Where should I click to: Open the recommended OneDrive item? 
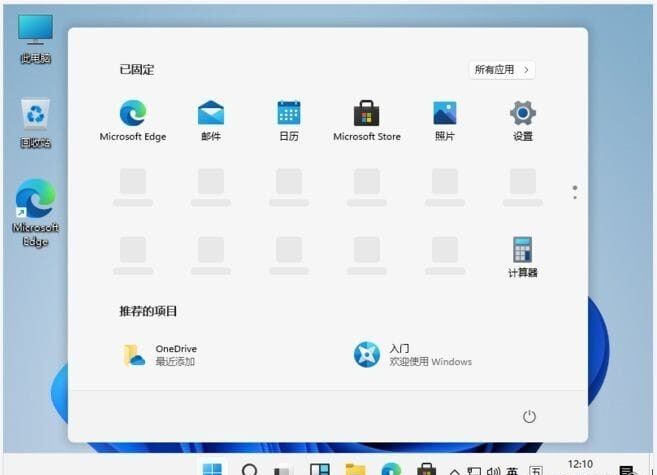point(160,355)
